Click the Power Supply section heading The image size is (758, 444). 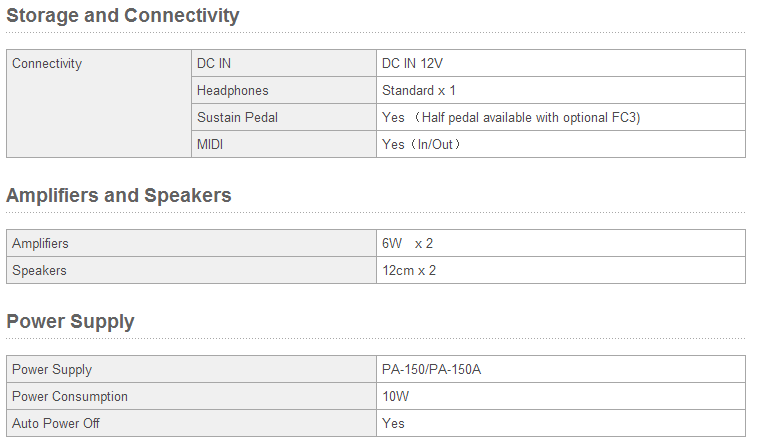click(x=70, y=322)
